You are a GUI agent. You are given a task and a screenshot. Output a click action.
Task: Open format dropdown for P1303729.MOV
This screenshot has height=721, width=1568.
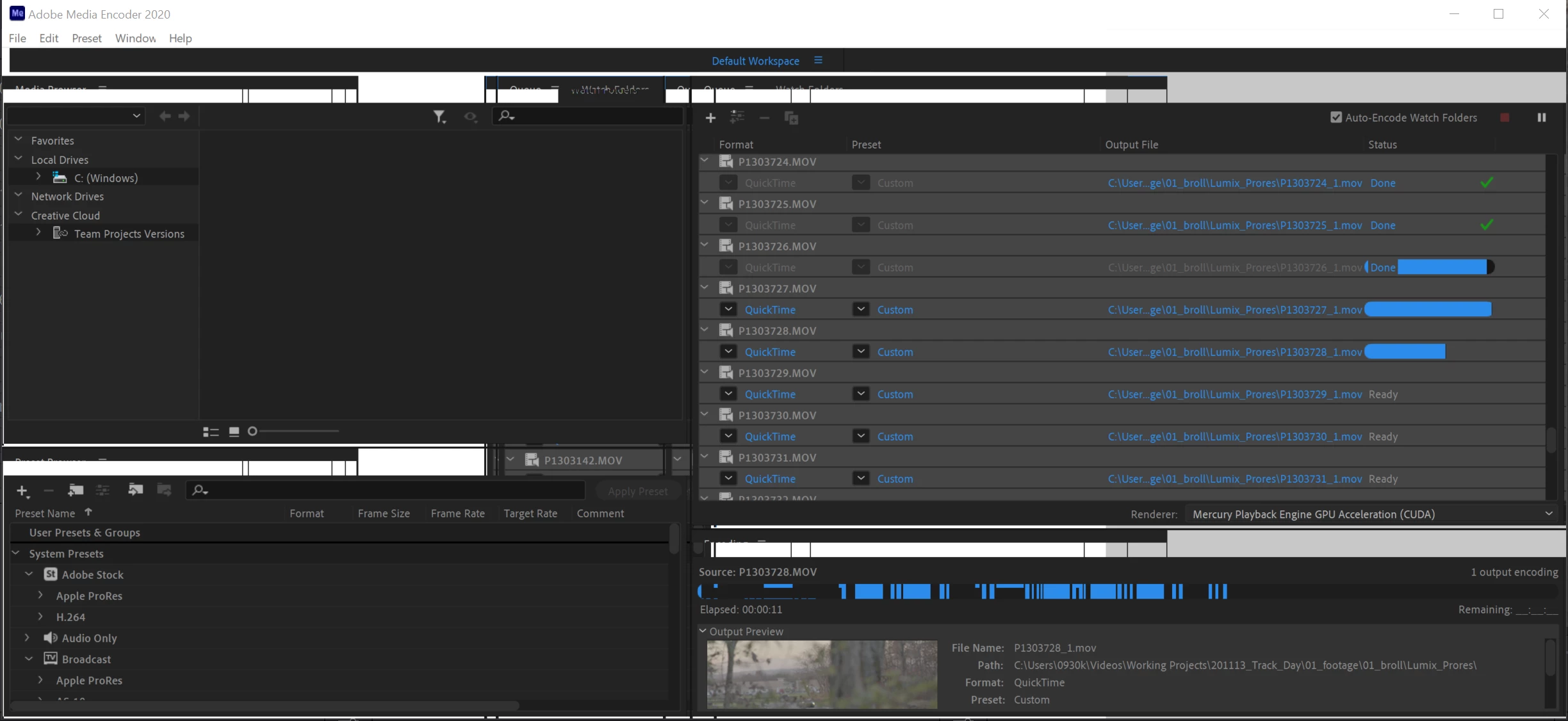[728, 394]
